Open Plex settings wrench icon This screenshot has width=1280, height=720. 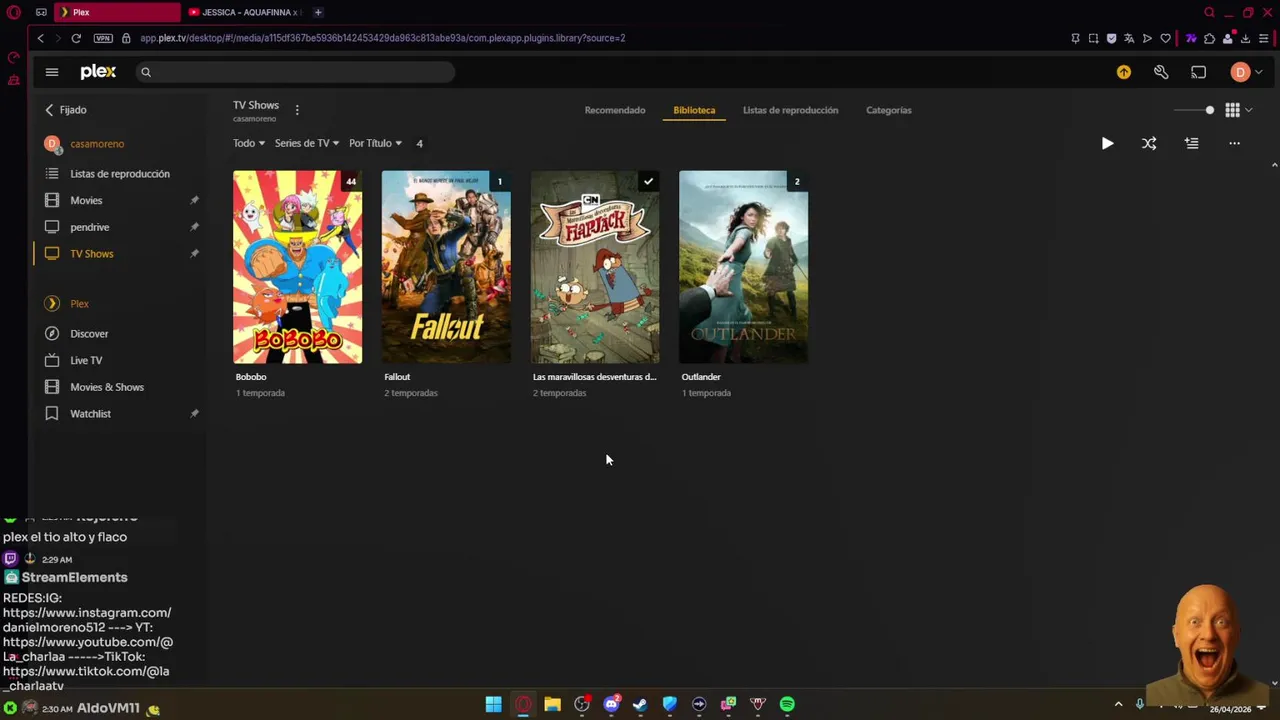point(1161,72)
